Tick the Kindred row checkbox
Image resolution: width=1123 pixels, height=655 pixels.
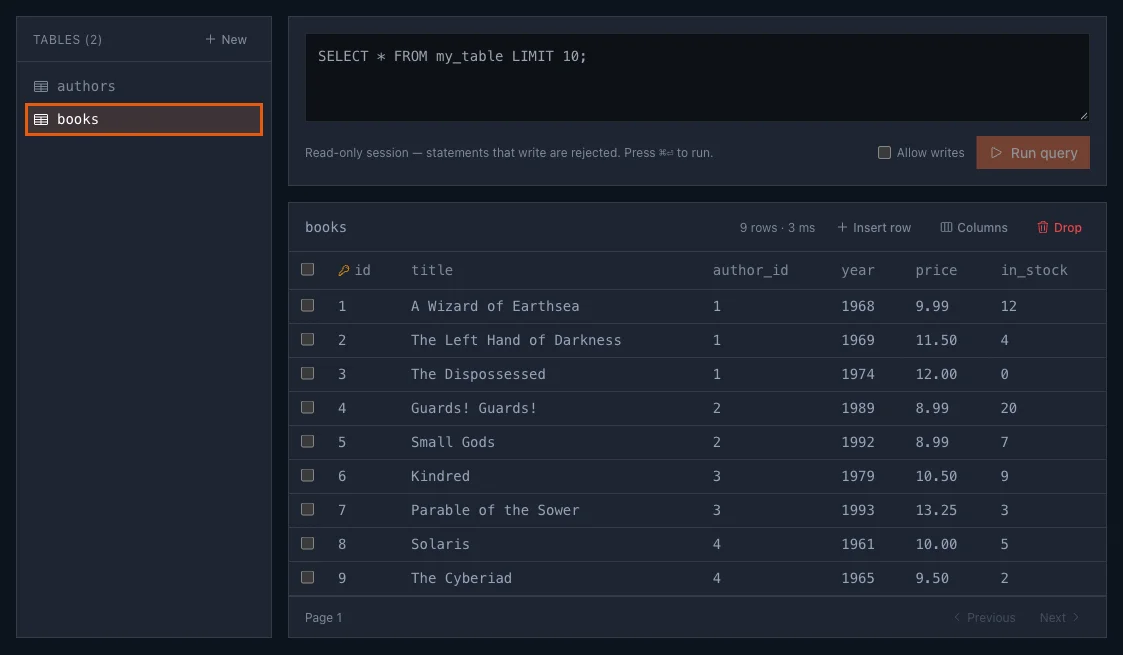(307, 475)
